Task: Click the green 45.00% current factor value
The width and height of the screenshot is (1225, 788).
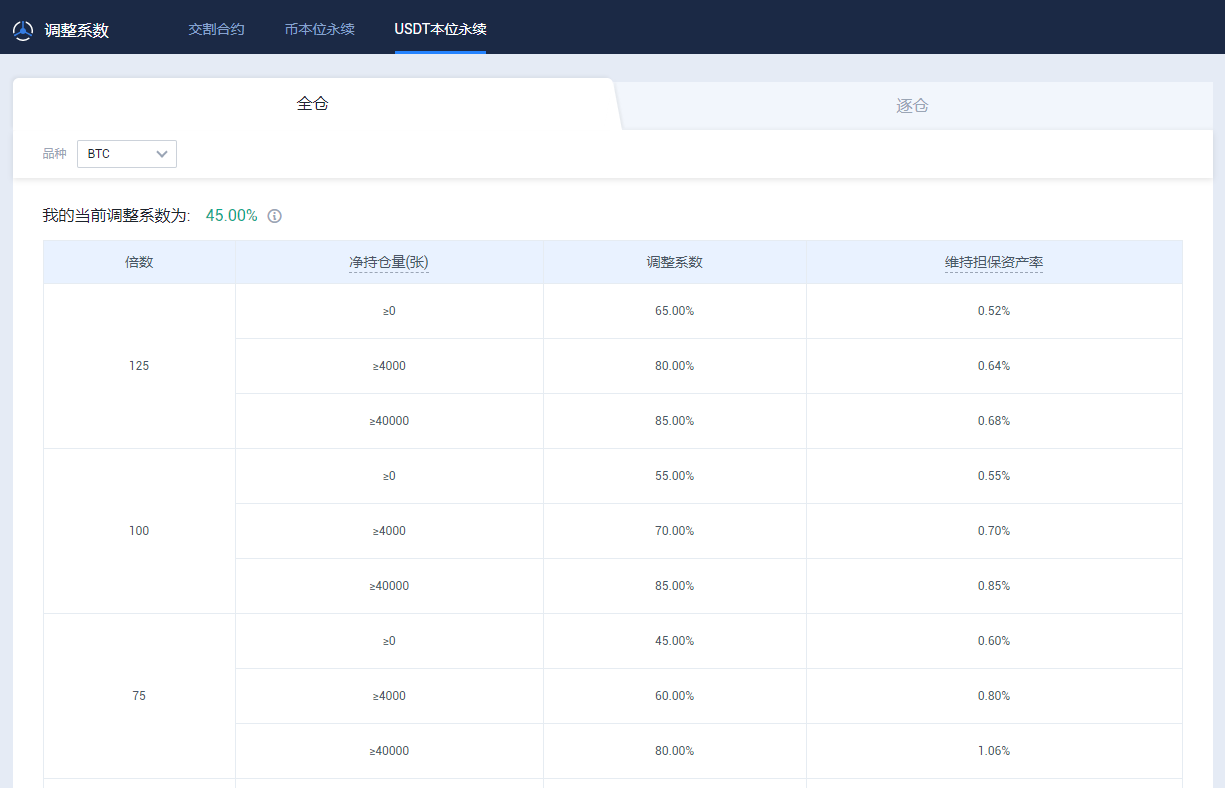Action: [231, 216]
